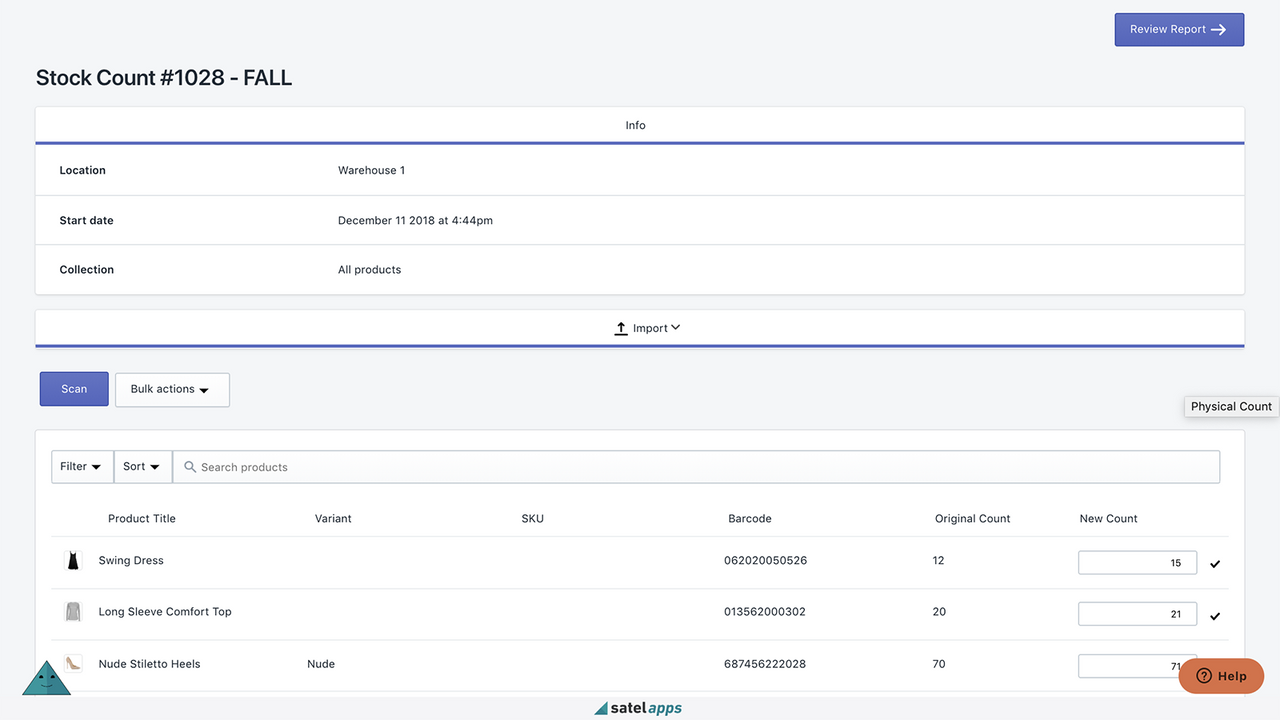
Task: Select the Swing Dress product title
Action: pos(131,561)
